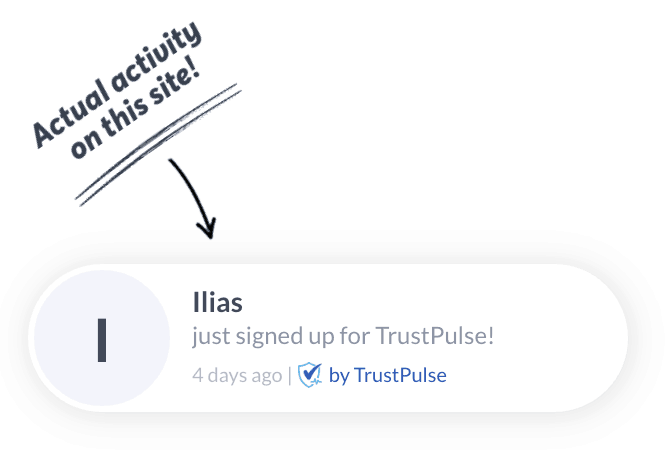This screenshot has width=668, height=450.
Task: Click the '4 days ago' timestamp
Action: point(237,375)
